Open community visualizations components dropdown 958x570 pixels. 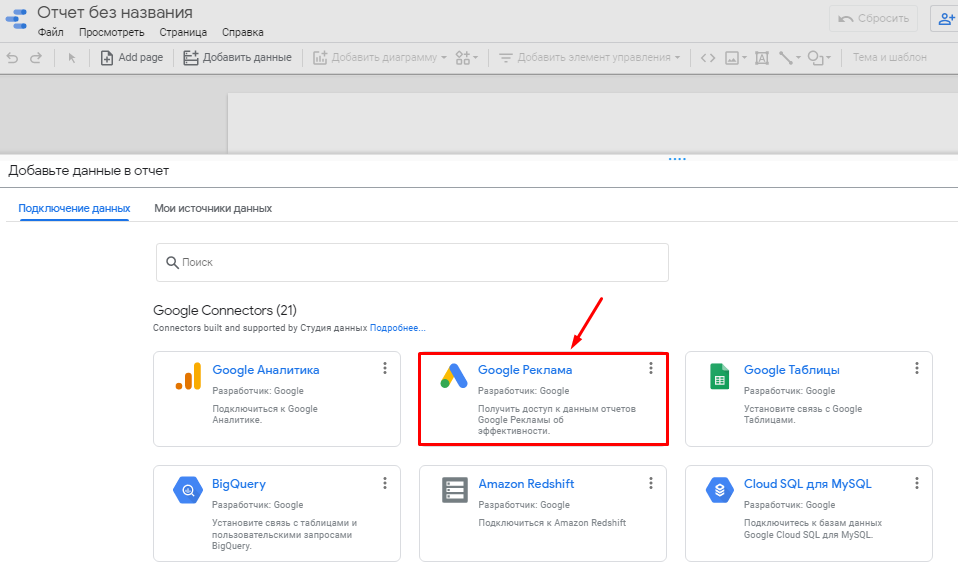pyautogui.click(x=467, y=57)
